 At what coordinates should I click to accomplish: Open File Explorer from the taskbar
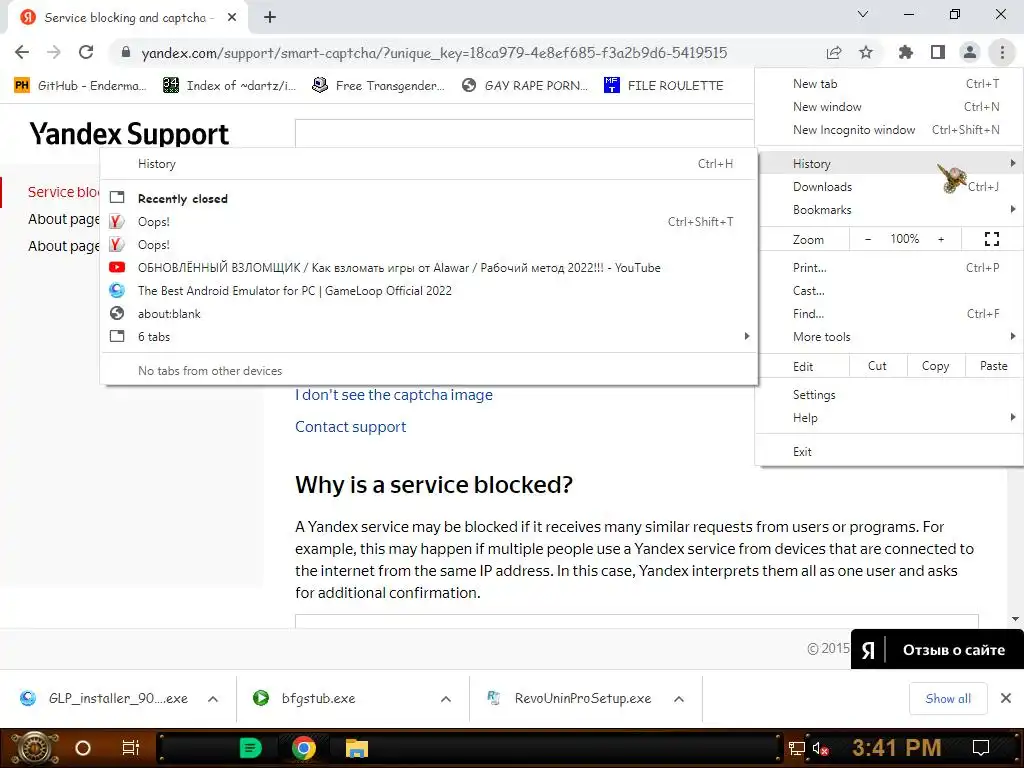tap(357, 748)
